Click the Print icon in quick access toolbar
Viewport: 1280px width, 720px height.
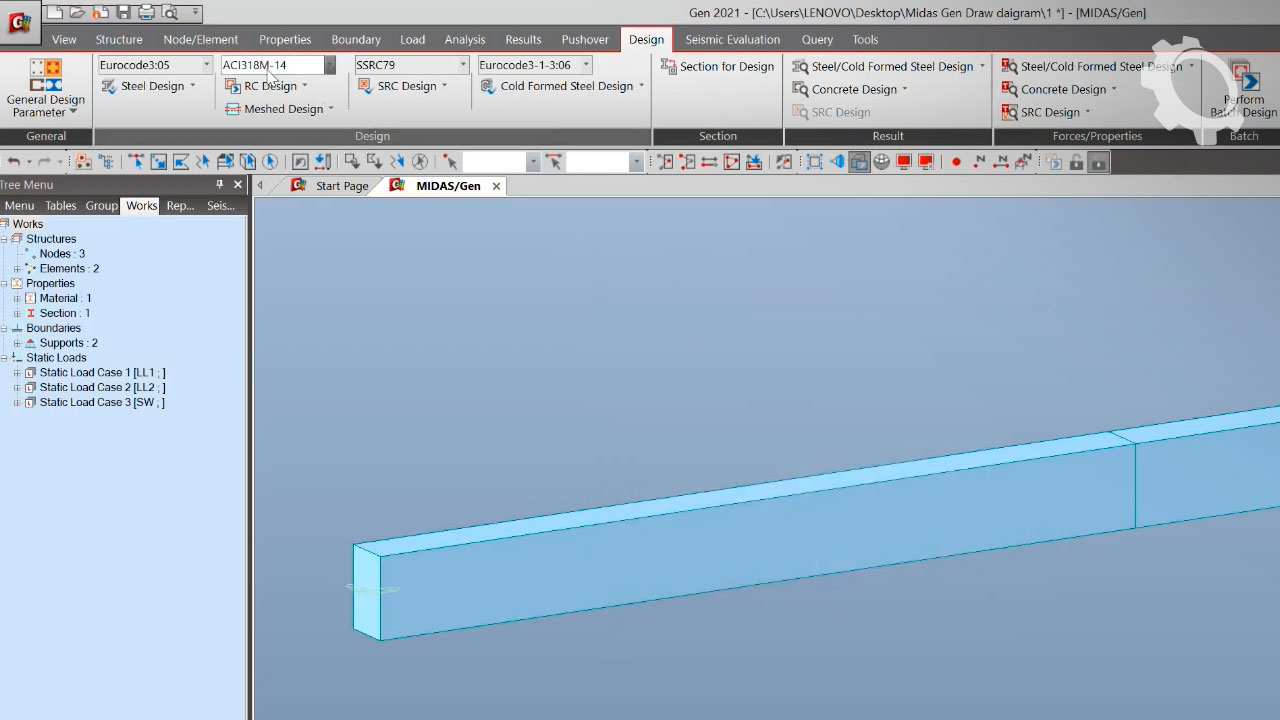[146, 13]
